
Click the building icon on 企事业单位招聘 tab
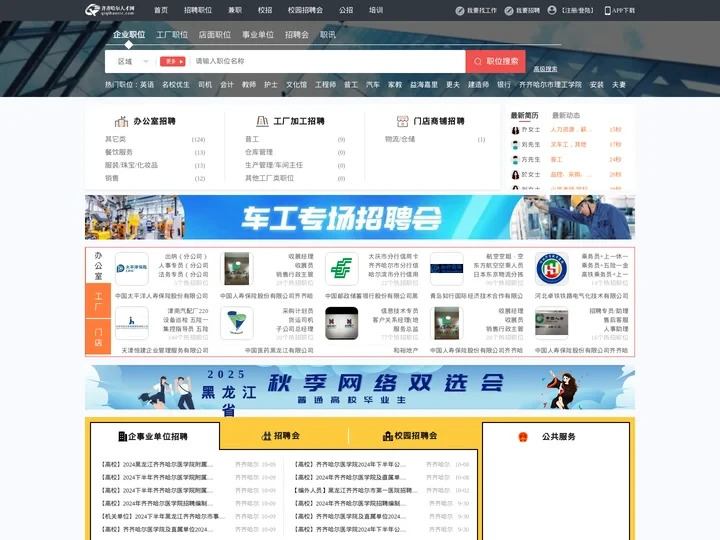click(x=123, y=436)
